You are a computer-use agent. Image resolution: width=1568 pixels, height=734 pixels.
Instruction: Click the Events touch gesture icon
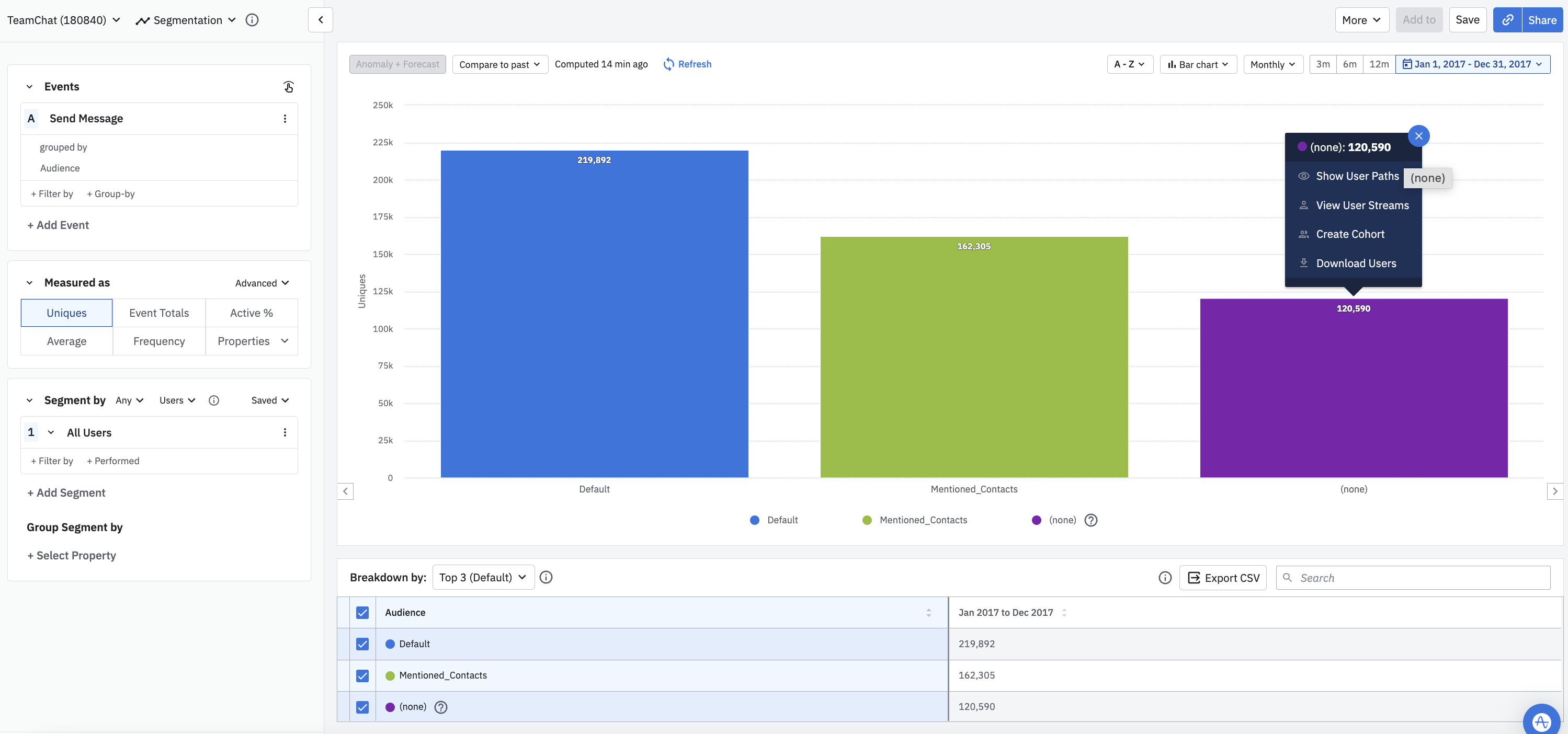(289, 87)
